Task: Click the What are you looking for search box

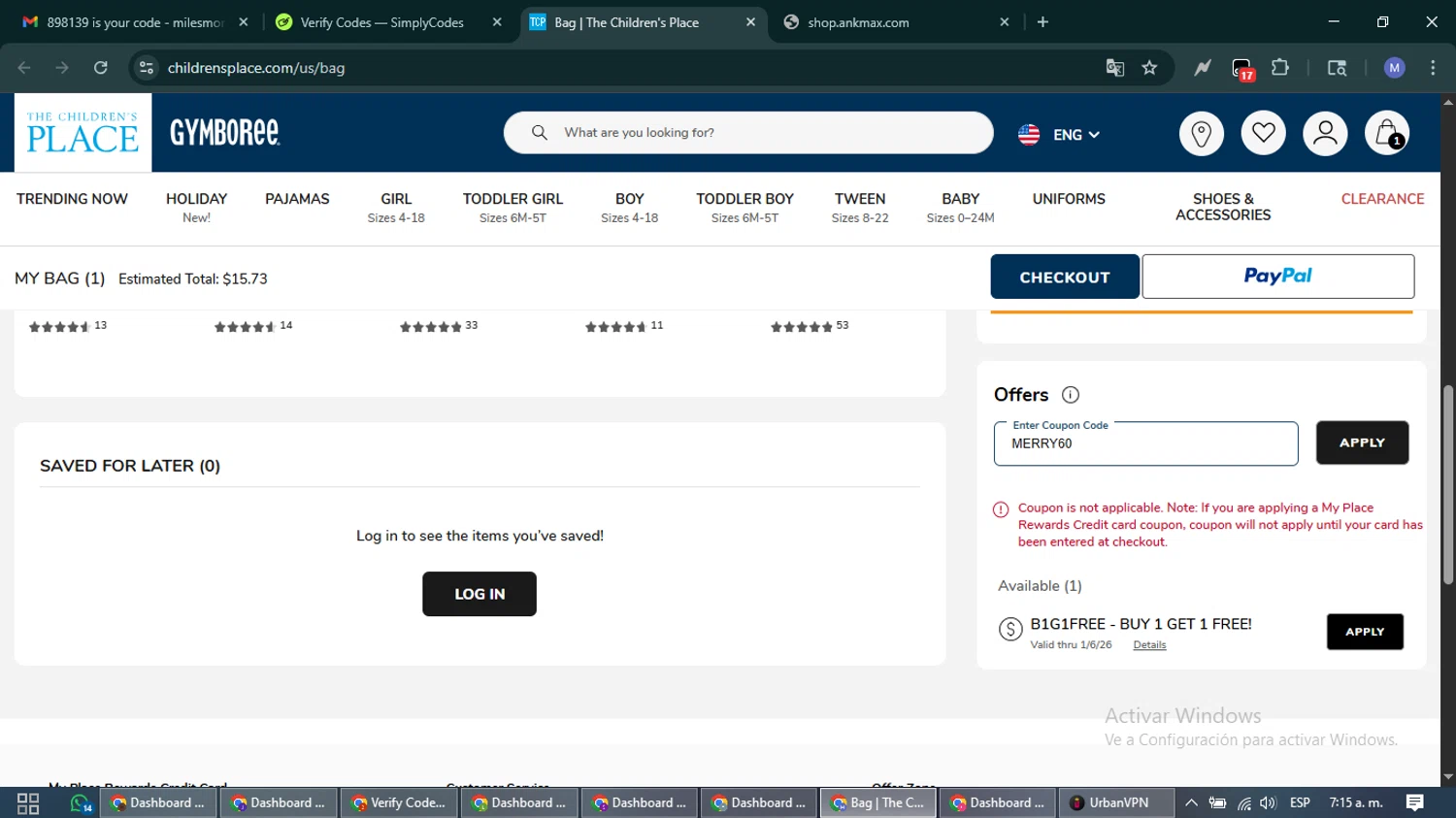Action: coord(748,133)
